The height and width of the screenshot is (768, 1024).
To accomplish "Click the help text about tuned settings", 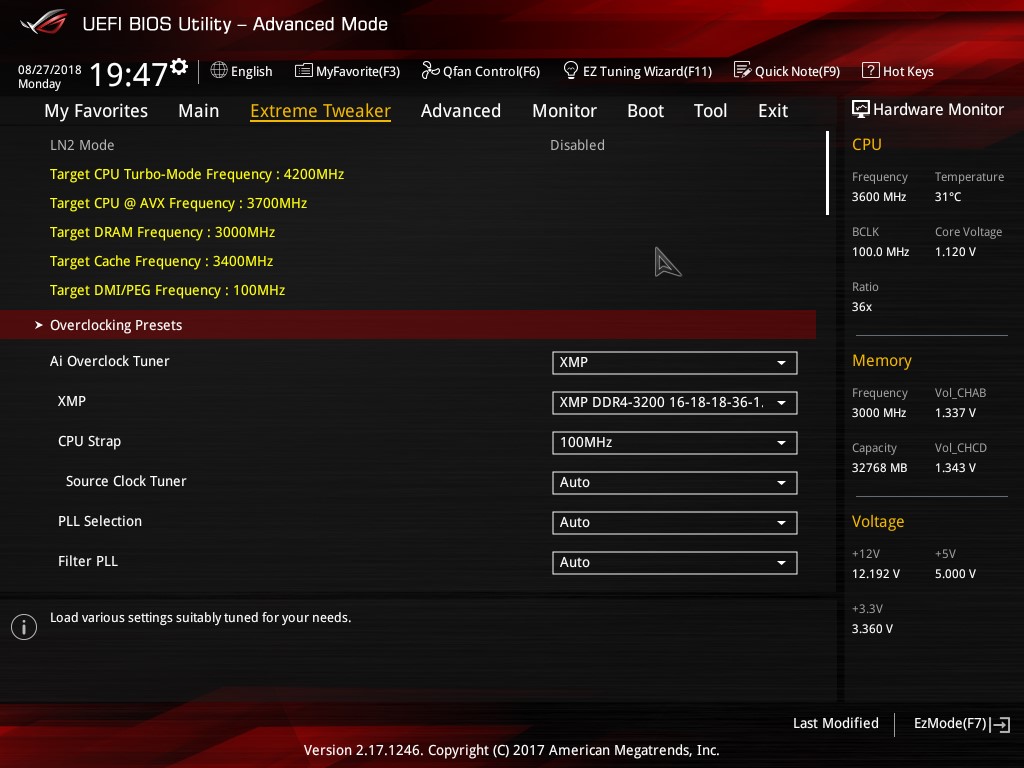I will 200,618.
